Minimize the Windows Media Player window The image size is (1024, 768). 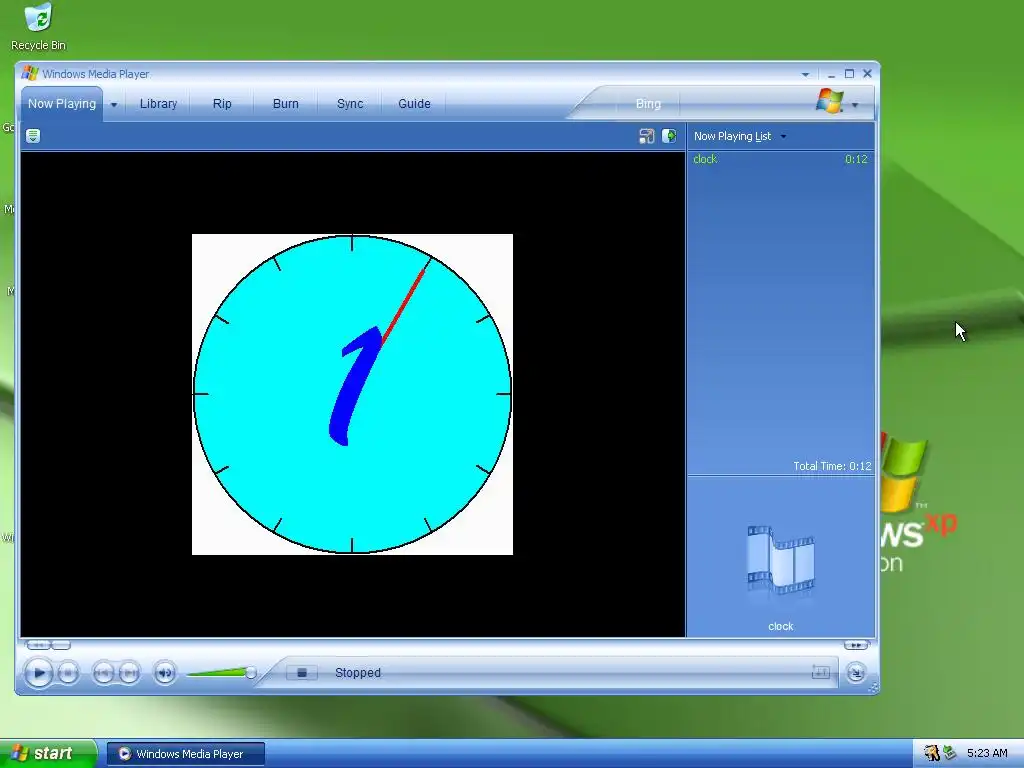click(831, 74)
